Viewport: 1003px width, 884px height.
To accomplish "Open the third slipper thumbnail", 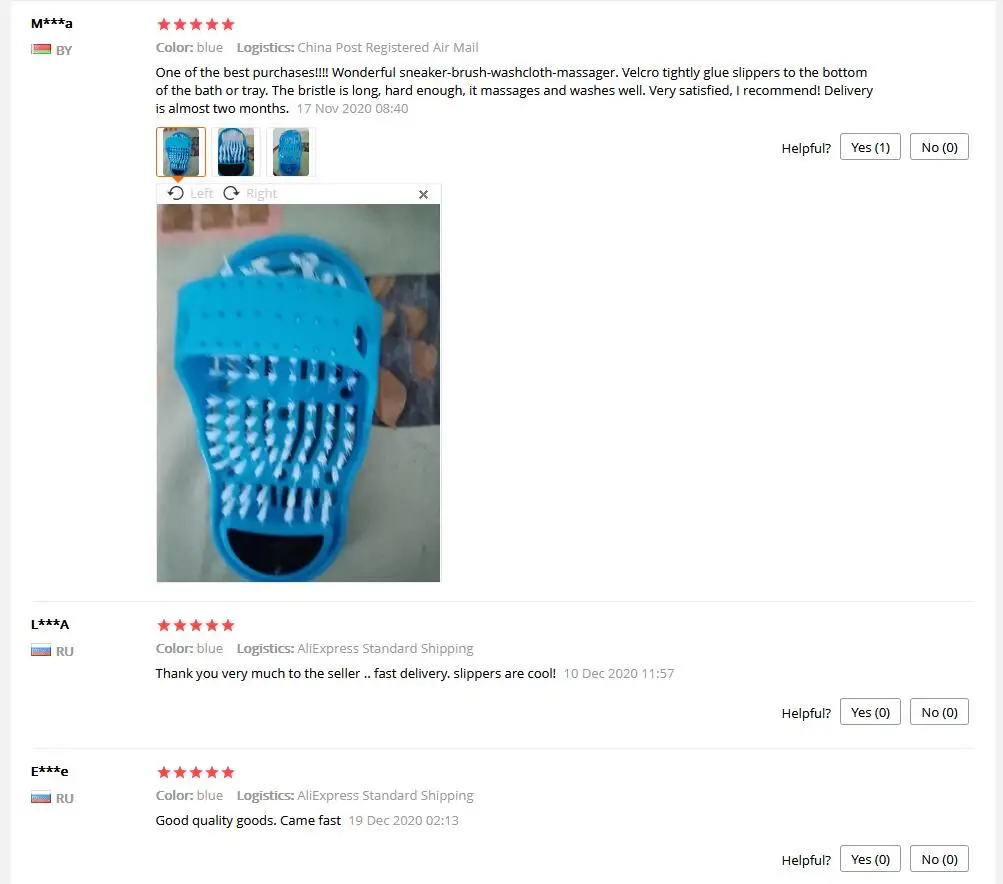I will point(291,152).
